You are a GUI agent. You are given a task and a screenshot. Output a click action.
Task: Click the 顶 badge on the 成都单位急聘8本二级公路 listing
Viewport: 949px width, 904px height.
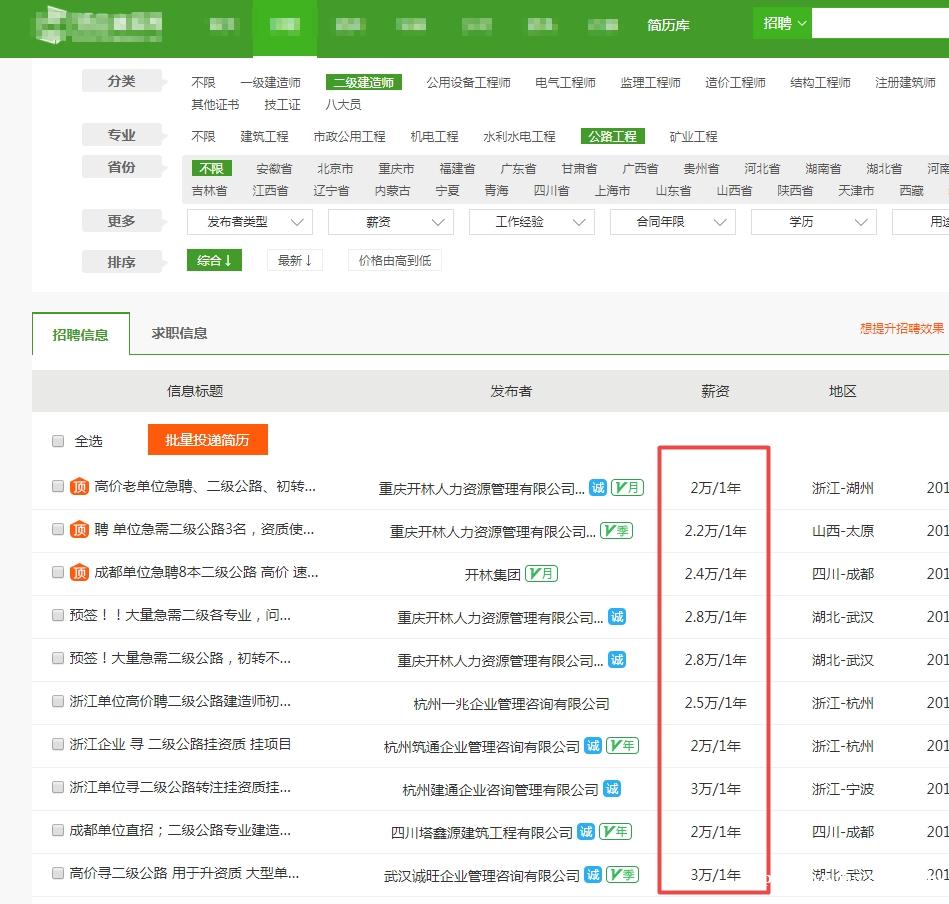click(79, 572)
